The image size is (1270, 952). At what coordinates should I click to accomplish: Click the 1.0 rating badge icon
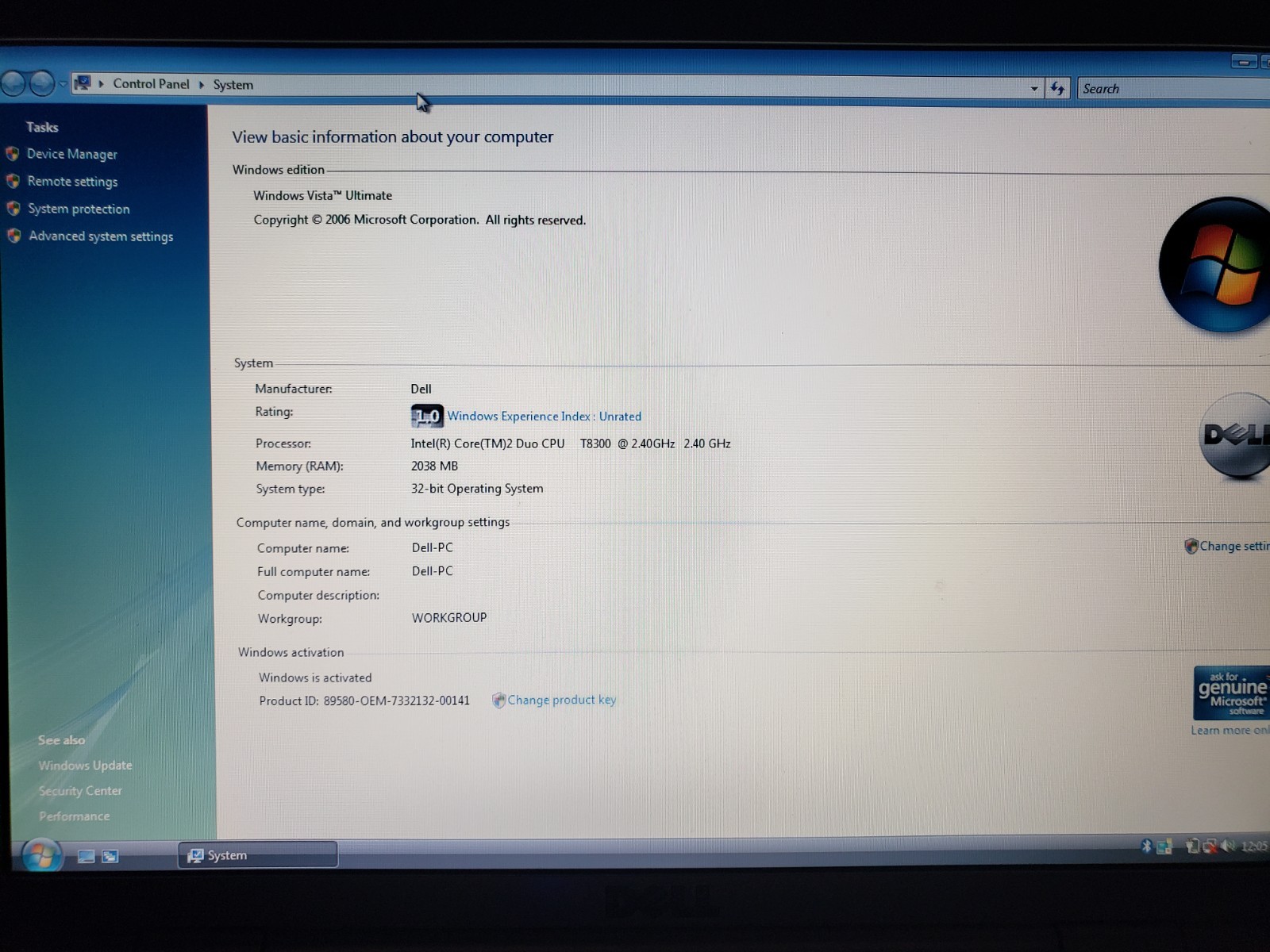[x=427, y=416]
